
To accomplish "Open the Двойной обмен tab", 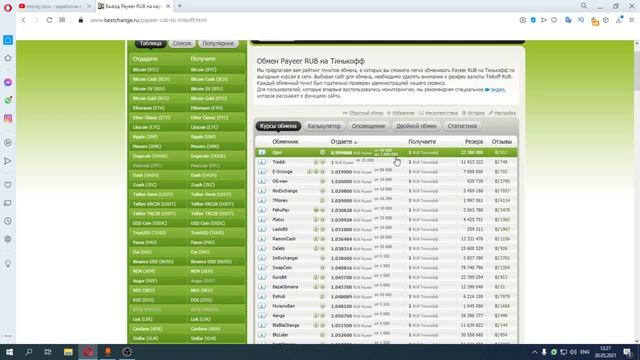I will (416, 126).
